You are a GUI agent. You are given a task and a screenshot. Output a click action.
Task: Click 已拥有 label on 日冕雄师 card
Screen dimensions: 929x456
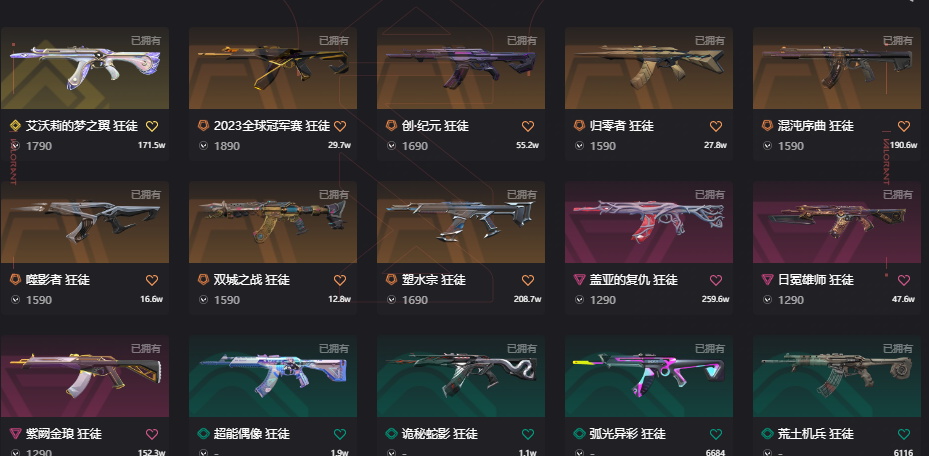[898, 194]
